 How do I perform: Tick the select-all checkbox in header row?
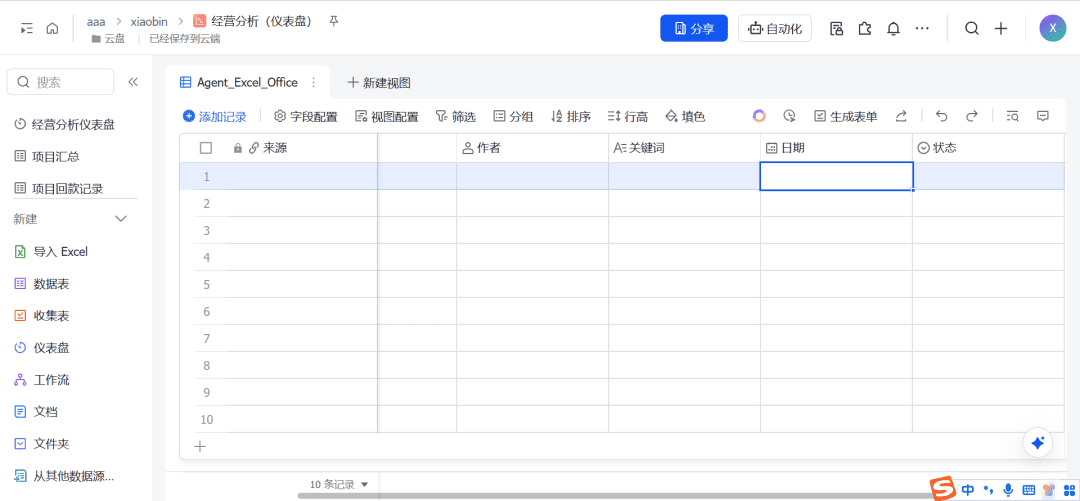206,148
